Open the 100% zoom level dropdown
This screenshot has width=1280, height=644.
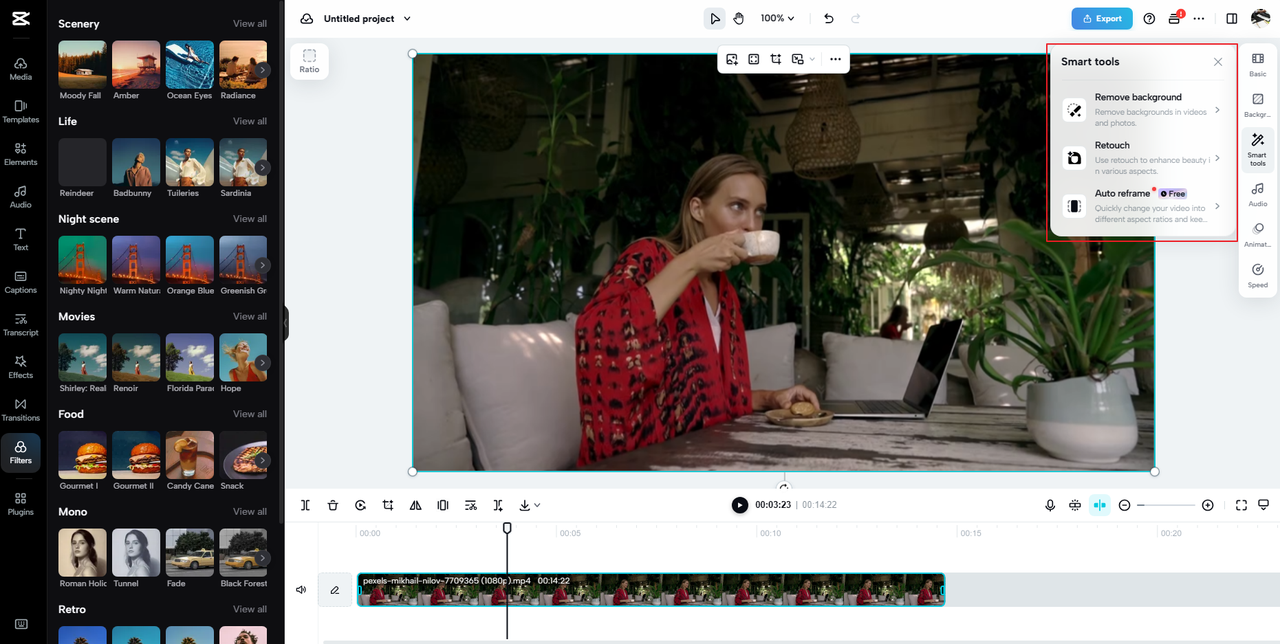coord(777,18)
